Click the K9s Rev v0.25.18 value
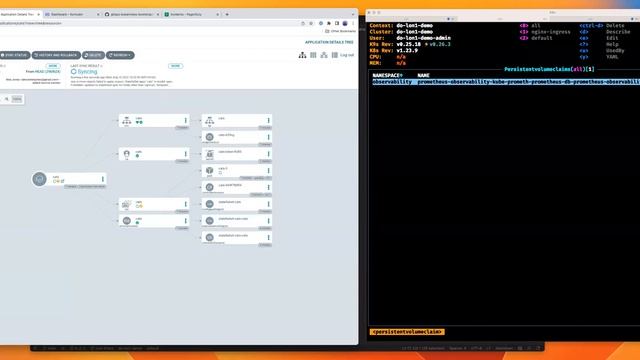 pos(408,44)
